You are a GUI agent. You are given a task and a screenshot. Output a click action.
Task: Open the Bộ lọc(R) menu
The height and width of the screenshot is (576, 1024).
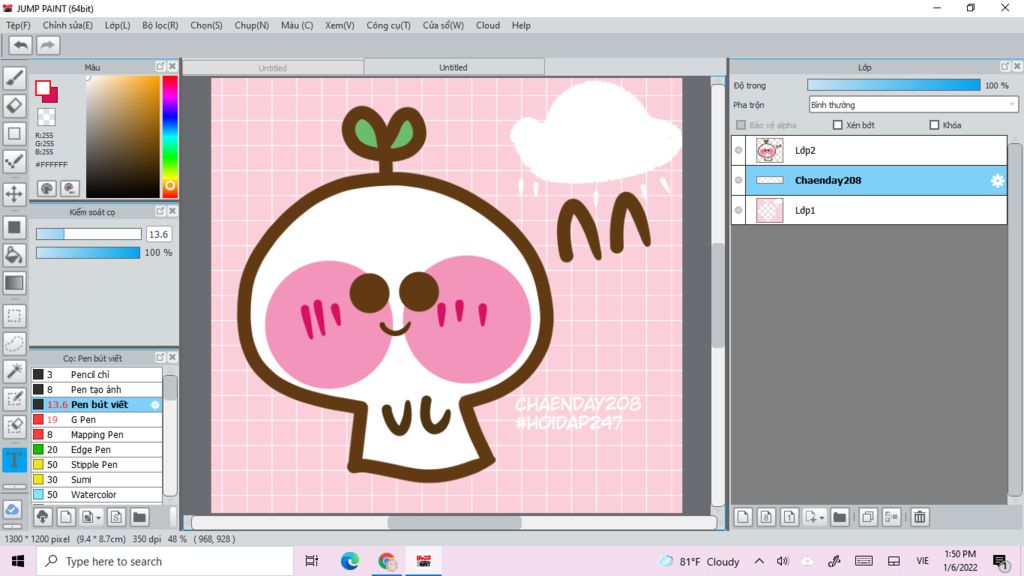(160, 25)
